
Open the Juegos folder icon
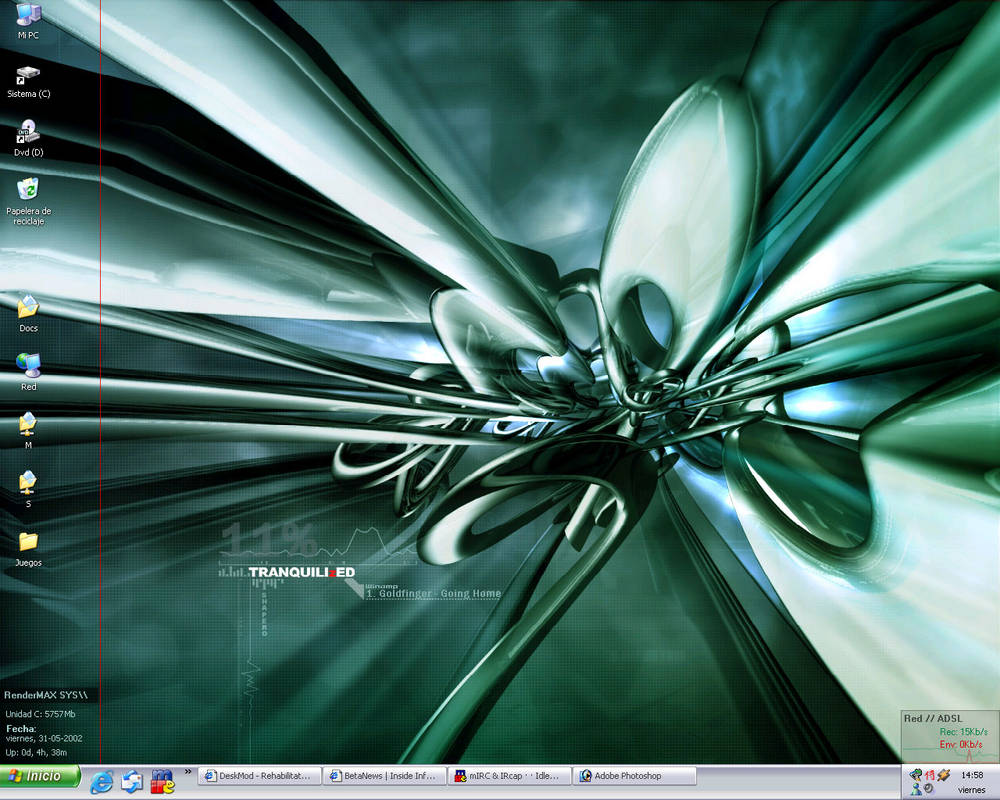tap(28, 549)
